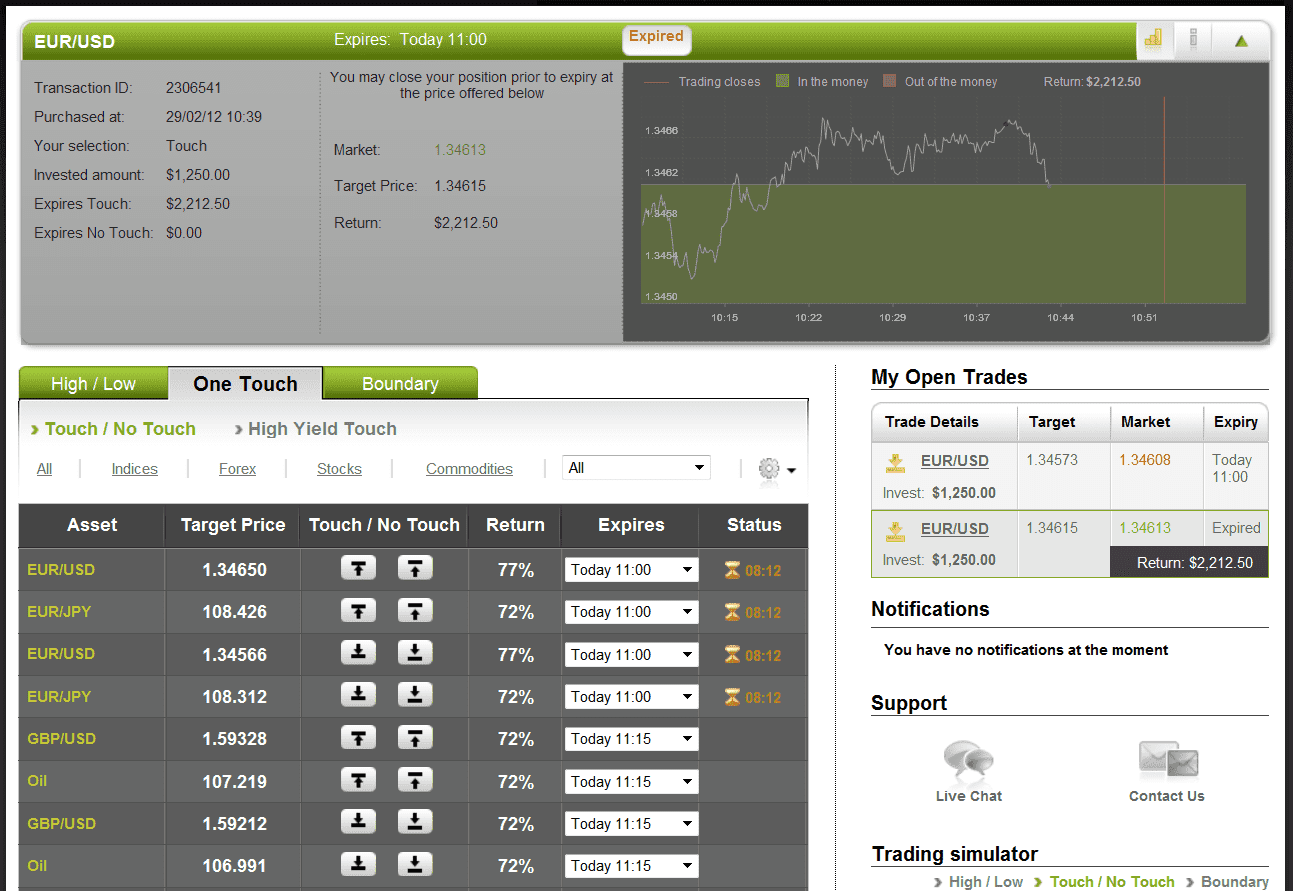Select No Touch button for EUR/USD target 1.34566
Image resolution: width=1293 pixels, height=891 pixels.
(415, 654)
